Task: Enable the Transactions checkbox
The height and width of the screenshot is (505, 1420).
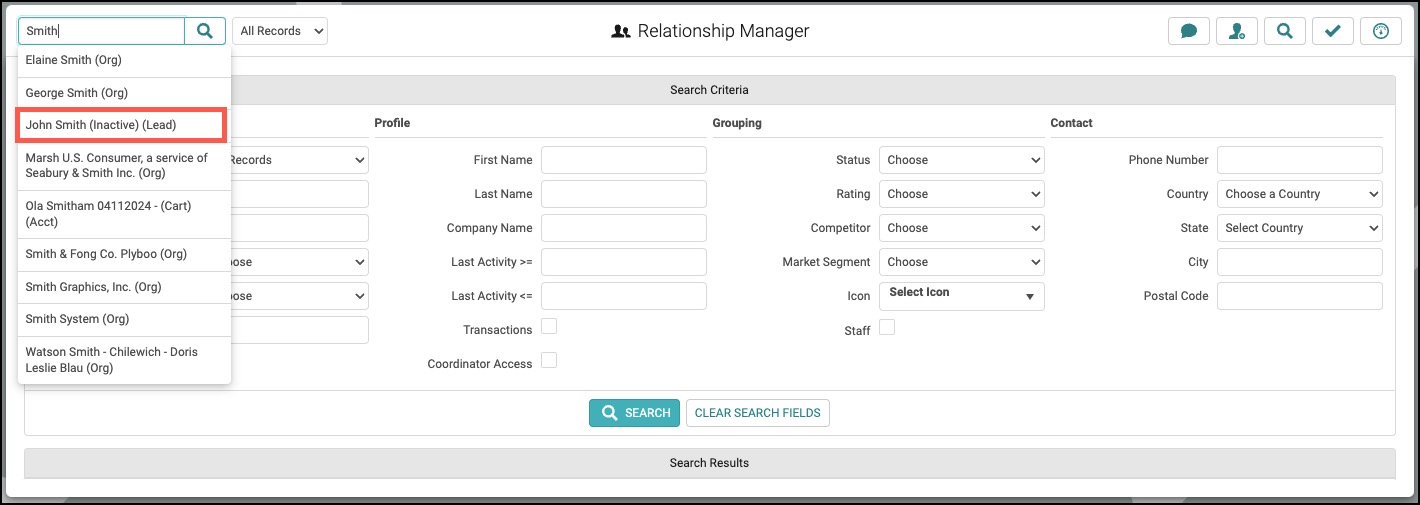Action: pos(549,326)
